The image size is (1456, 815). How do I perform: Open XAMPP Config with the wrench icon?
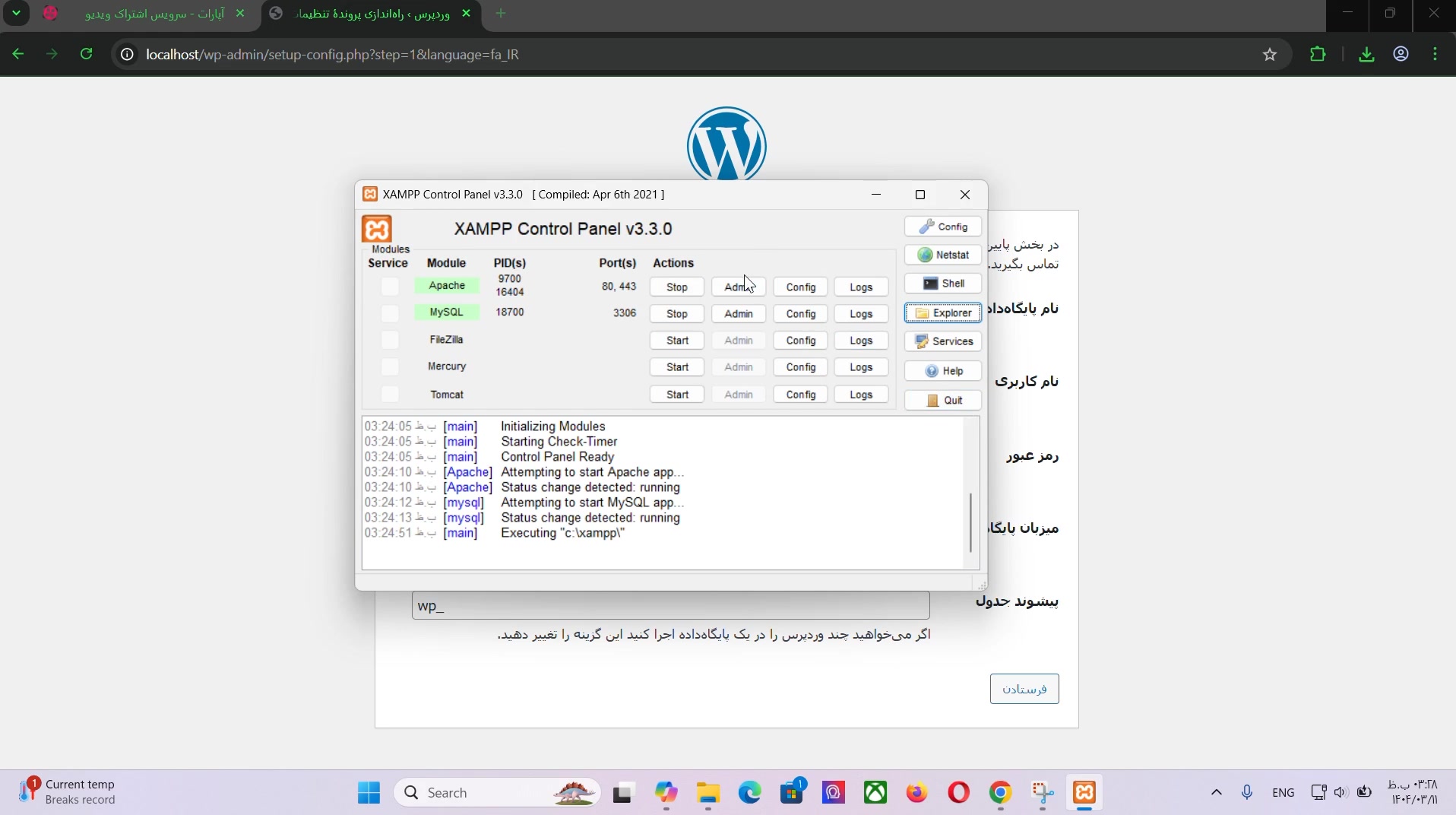[x=943, y=227]
